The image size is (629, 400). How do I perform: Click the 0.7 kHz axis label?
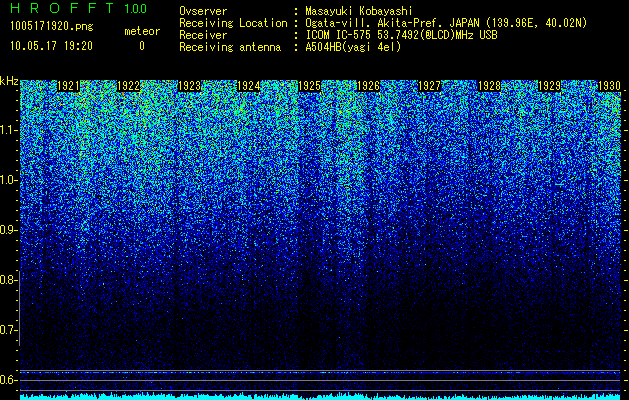click(8, 330)
